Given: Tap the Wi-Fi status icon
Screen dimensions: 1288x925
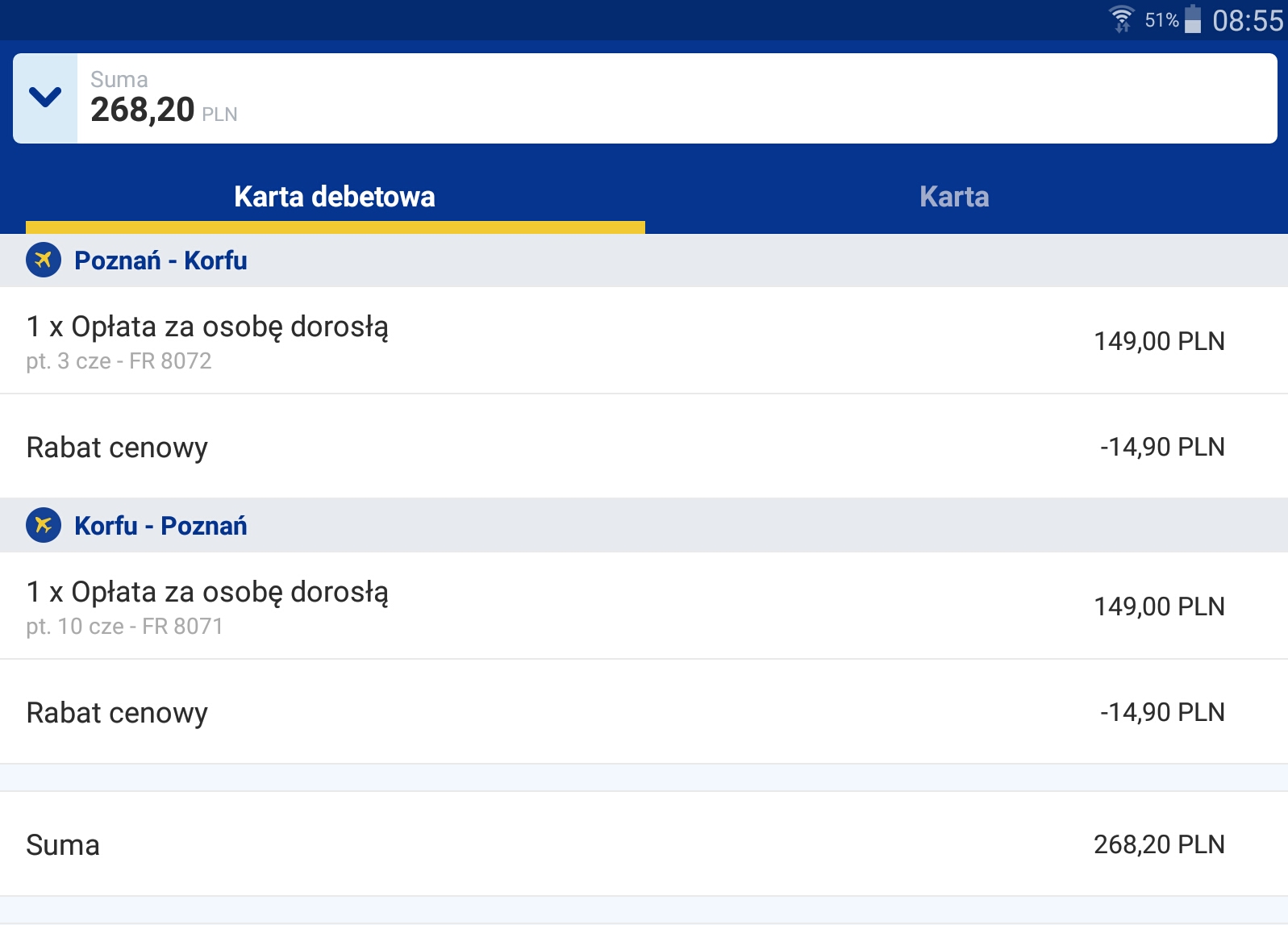Looking at the screenshot, I should click(1121, 19).
